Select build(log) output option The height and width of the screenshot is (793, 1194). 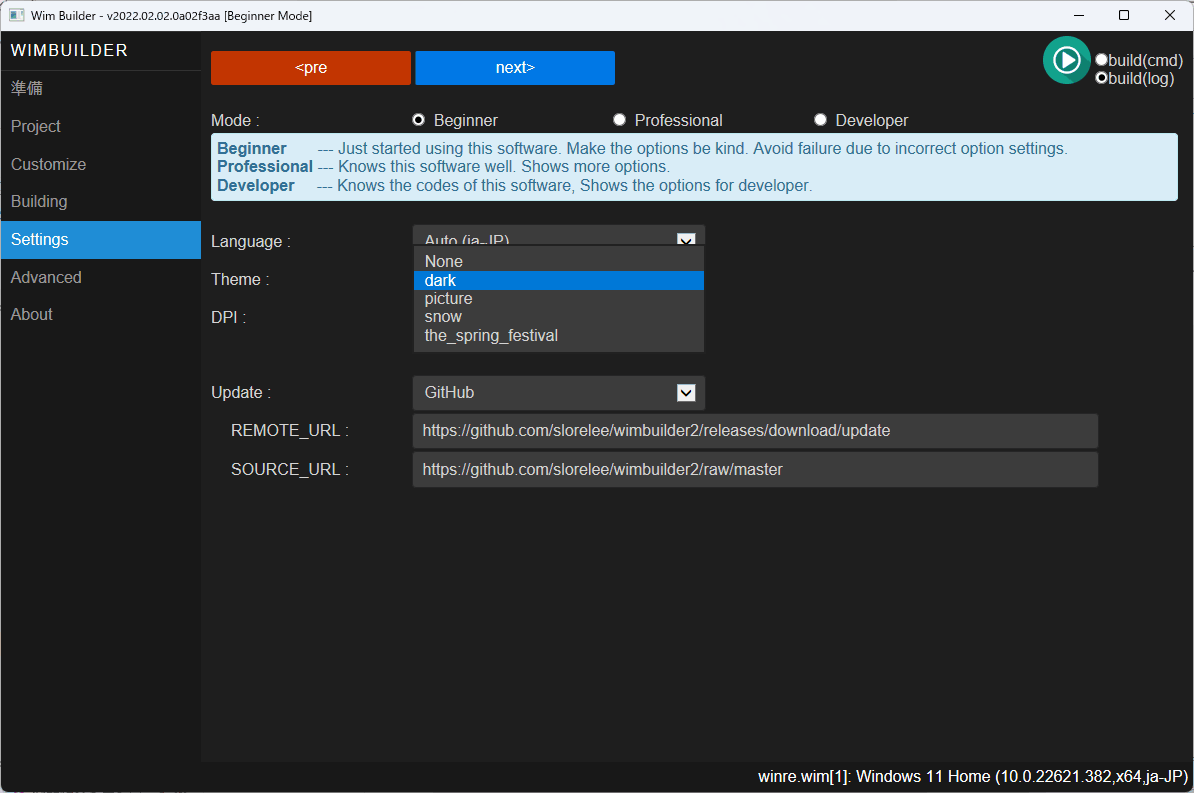(x=1101, y=78)
